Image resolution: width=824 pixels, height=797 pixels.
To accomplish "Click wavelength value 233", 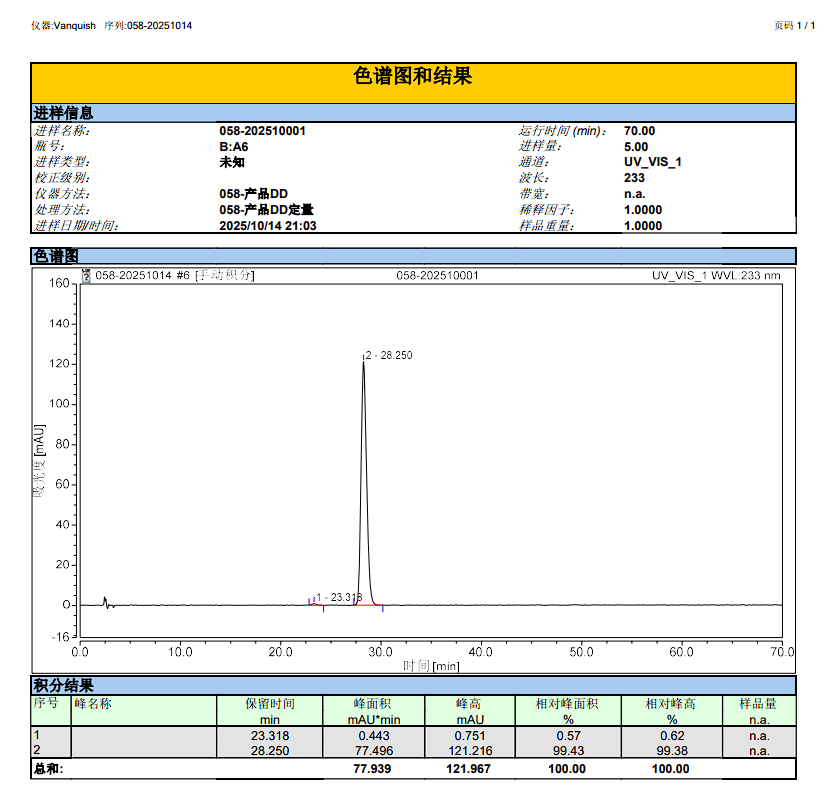I will (x=634, y=178).
